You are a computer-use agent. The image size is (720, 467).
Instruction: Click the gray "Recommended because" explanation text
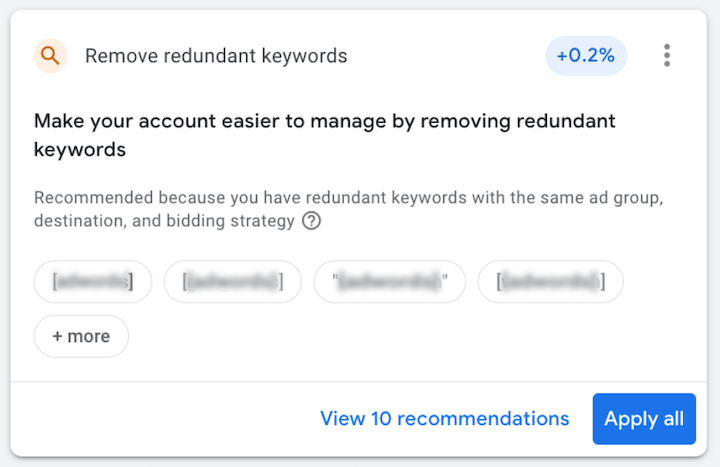[349, 196]
